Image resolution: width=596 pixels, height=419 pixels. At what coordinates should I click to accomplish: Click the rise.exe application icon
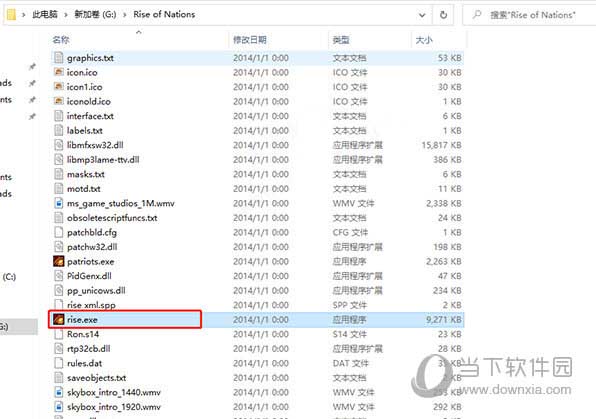coord(59,319)
